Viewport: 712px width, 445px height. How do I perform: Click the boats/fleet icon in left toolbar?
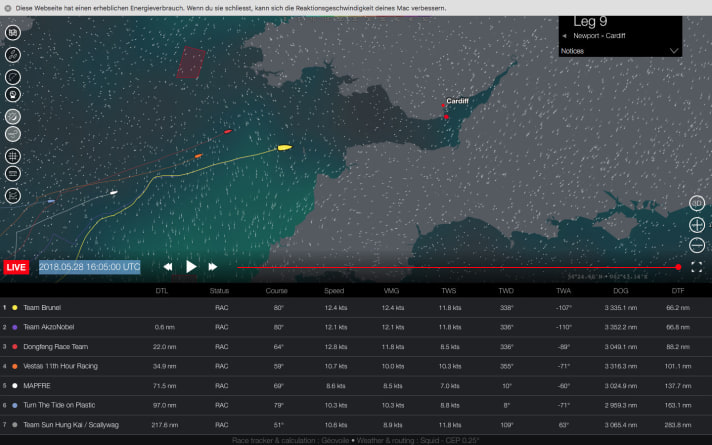pyautogui.click(x=13, y=55)
